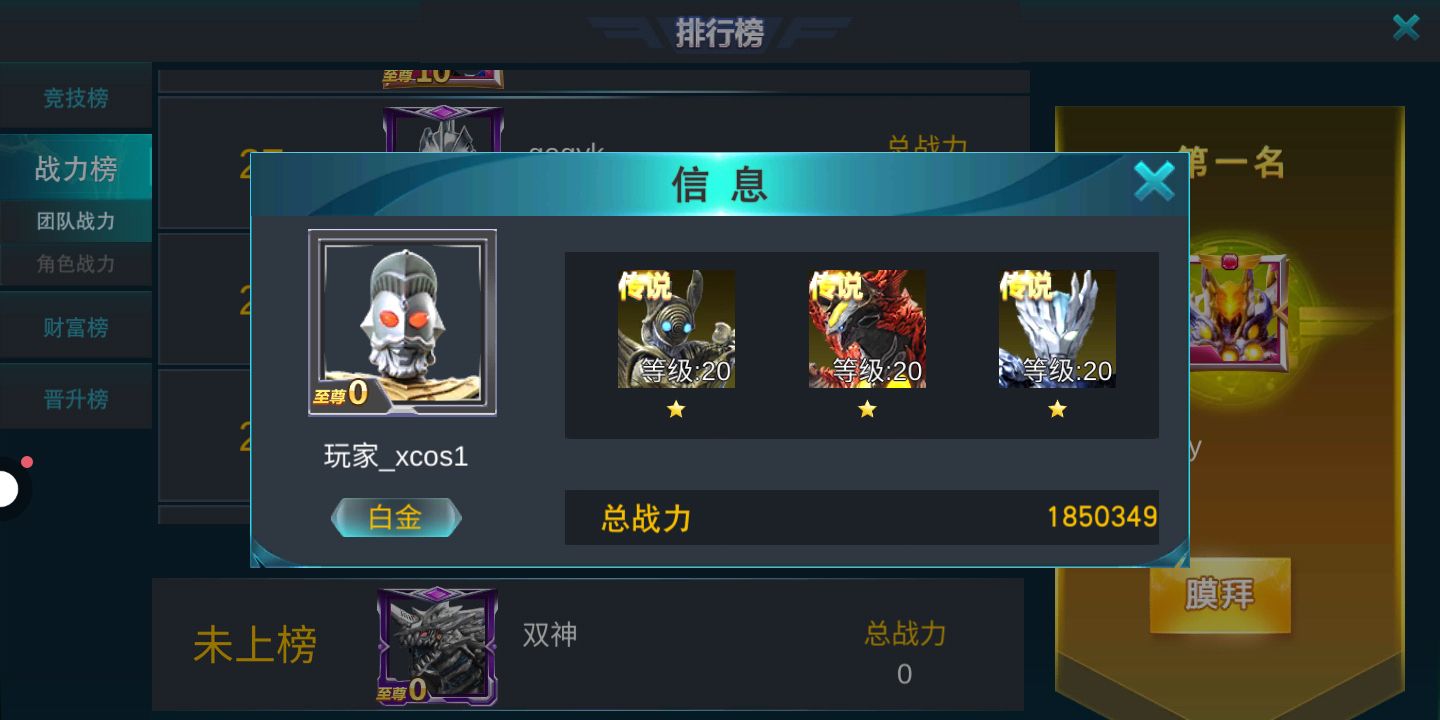Open the 竞技榜 arena ranking tab

tap(76, 97)
